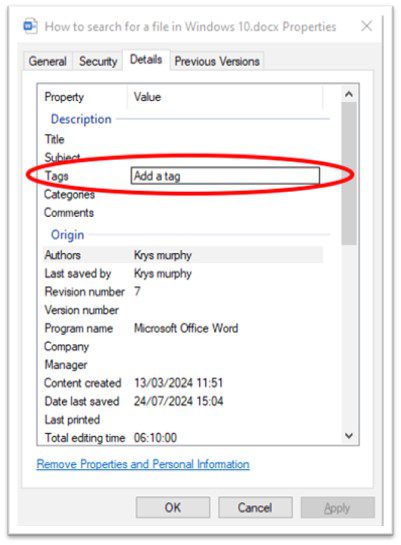Click the scroll down arrow in property list
This screenshot has width=401, height=545.
point(349,436)
